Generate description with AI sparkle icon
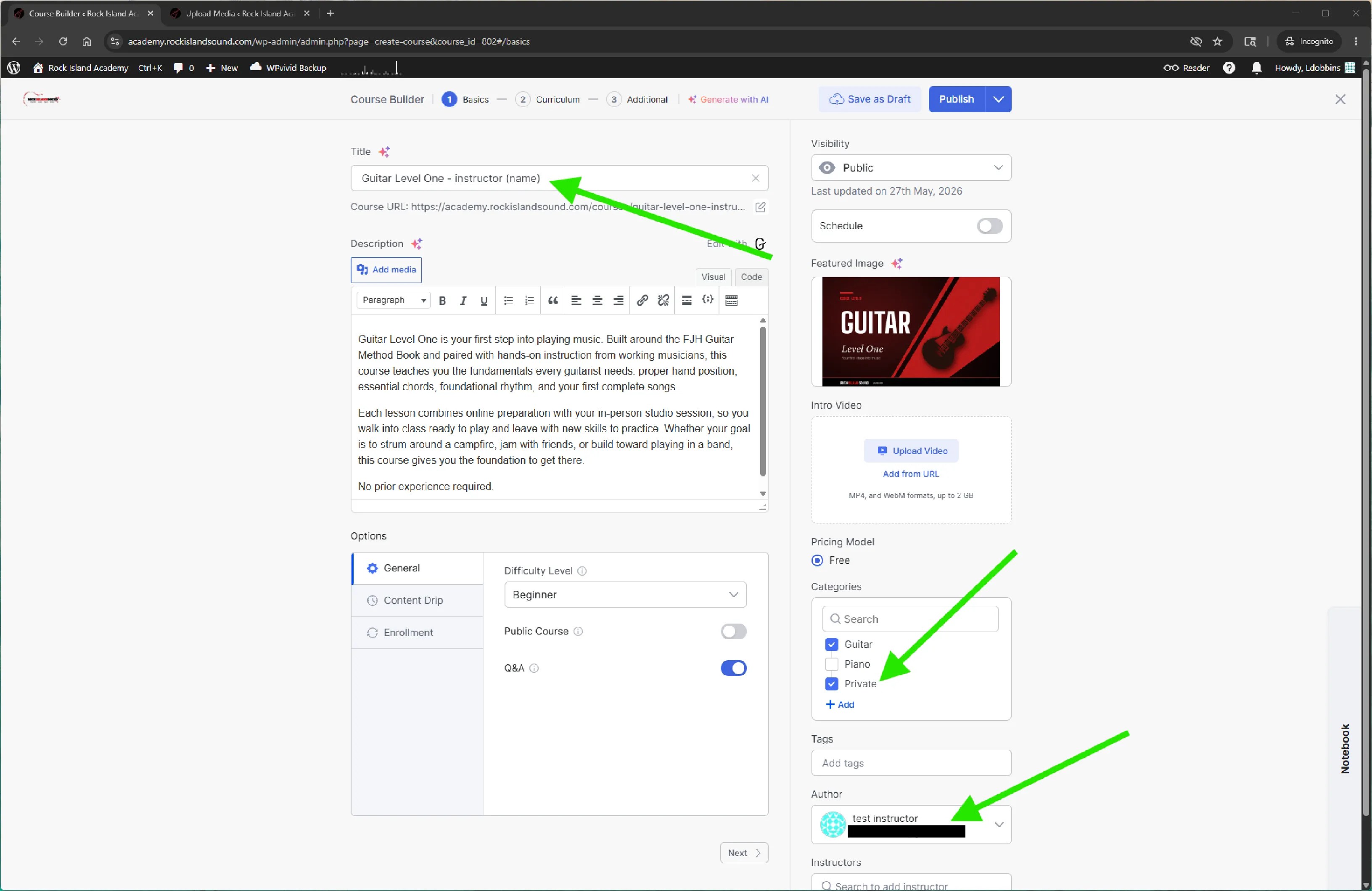The width and height of the screenshot is (1372, 891). point(417,244)
